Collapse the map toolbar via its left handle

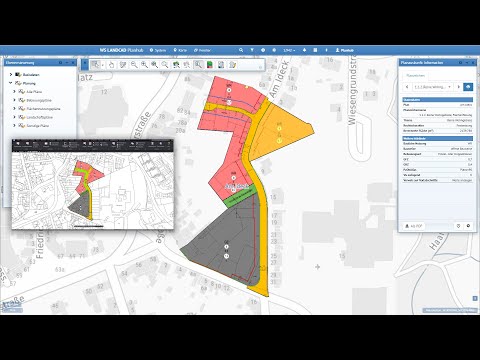(85, 65)
